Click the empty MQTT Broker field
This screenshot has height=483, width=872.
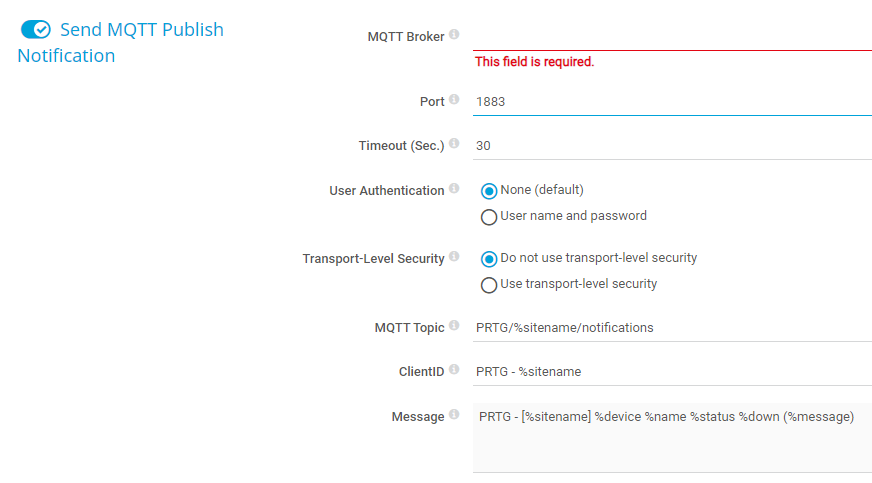coord(672,36)
